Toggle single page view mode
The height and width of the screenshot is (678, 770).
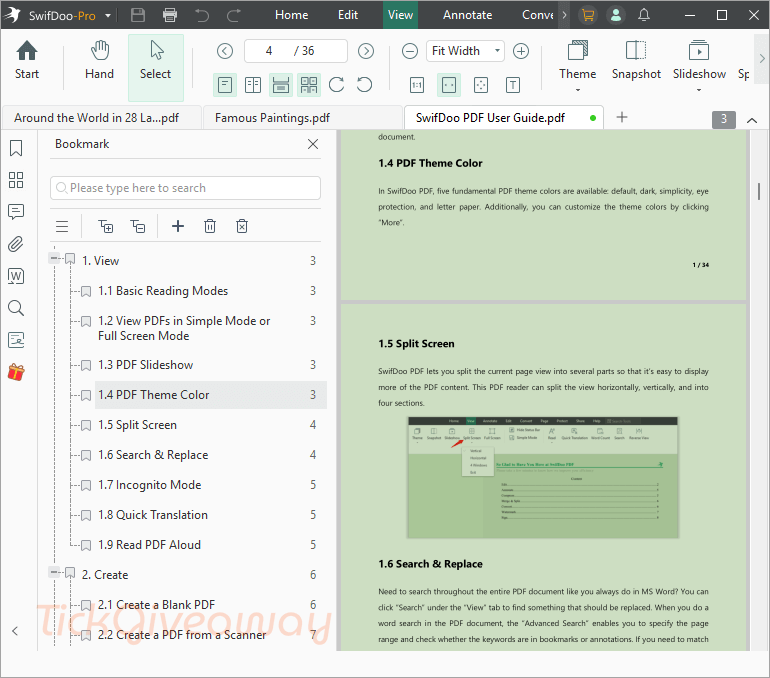pos(225,85)
